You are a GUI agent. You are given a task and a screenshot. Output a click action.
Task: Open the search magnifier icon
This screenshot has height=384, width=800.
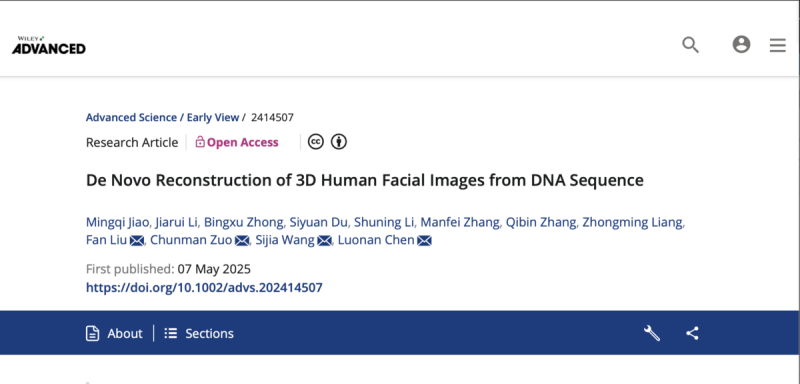[690, 45]
